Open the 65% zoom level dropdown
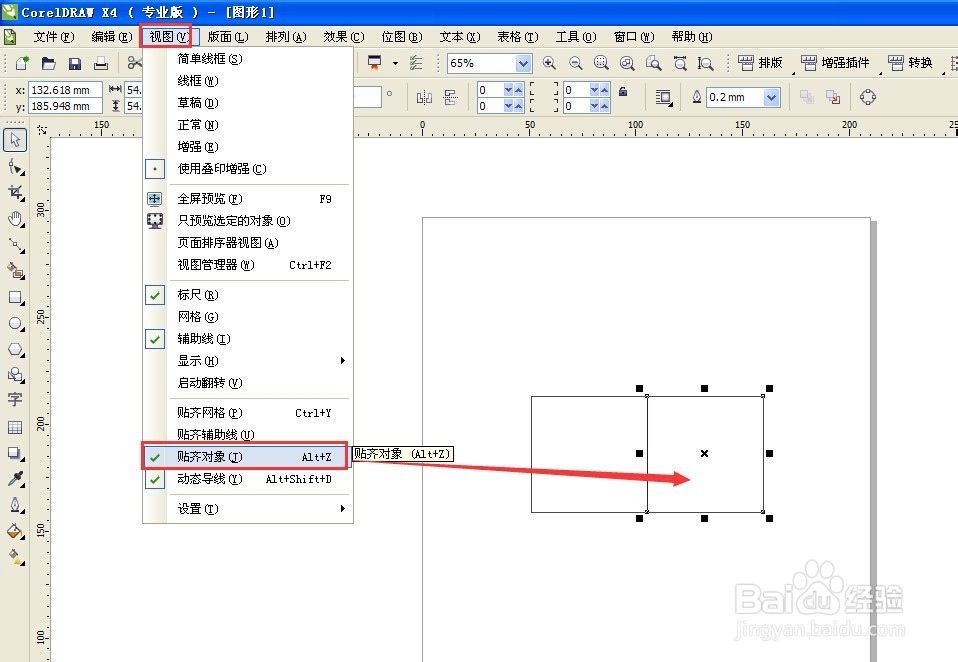The image size is (958, 662). coord(523,63)
